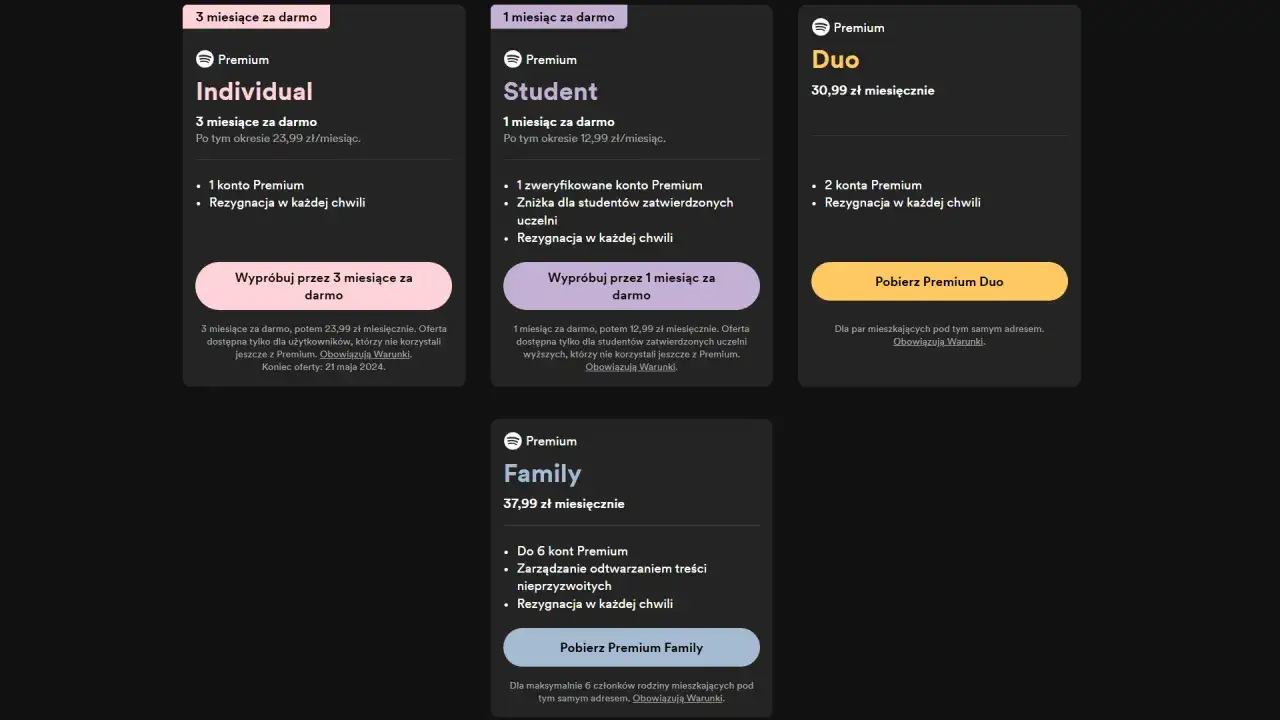This screenshot has width=1280, height=720.
Task: Click the Spotify logo on Student card
Action: (x=512, y=59)
